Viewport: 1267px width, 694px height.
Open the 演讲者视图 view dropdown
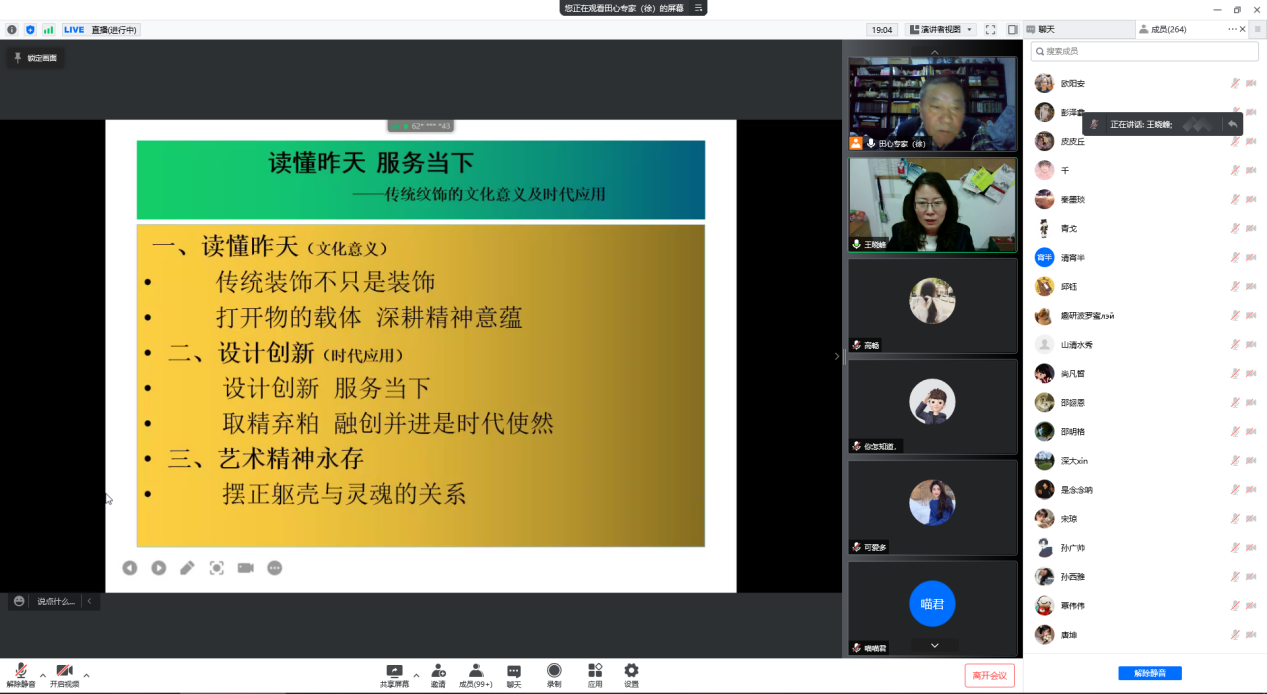940,30
